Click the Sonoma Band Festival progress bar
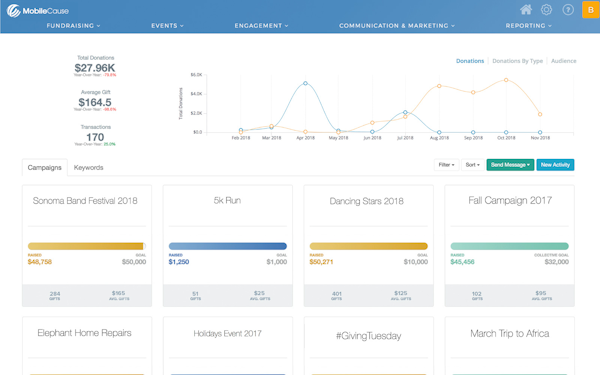Viewport: 600px width, 375px height. 87,246
